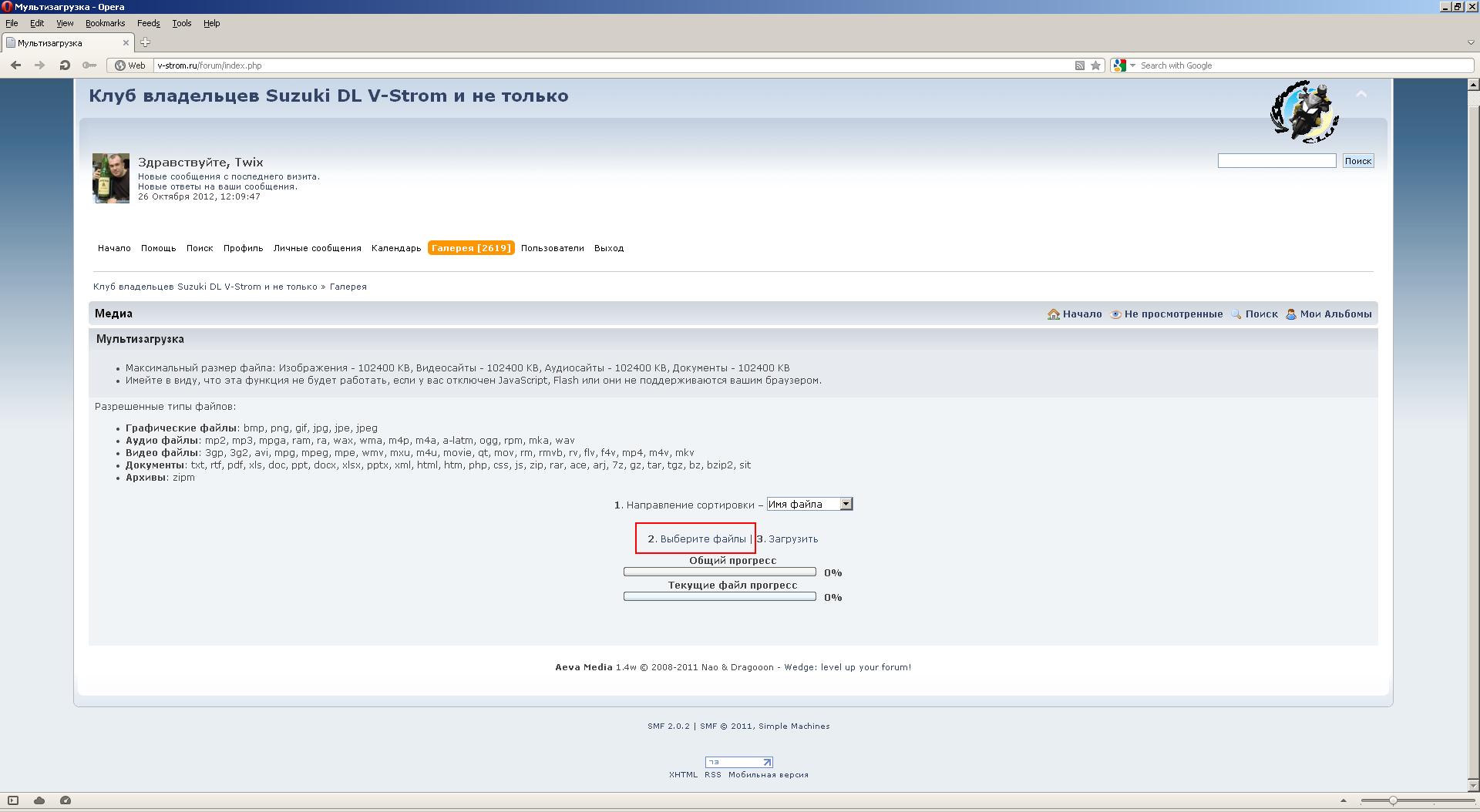Click the password wand key icon
The height and width of the screenshot is (812, 1480).
tap(89, 65)
